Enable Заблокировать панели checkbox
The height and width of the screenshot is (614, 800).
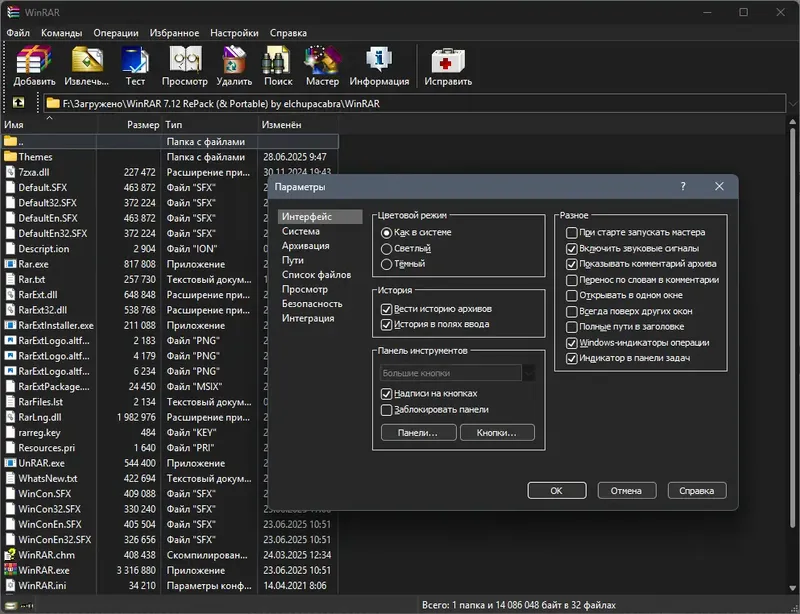(x=387, y=410)
